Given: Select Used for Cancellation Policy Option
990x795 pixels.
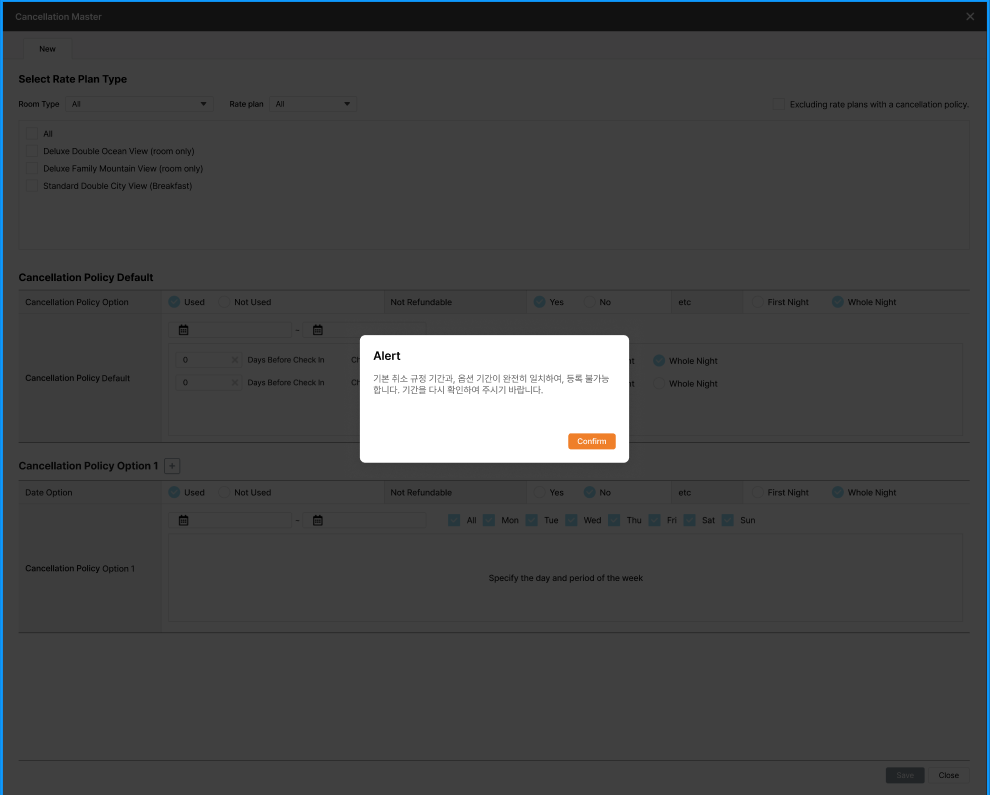Looking at the screenshot, I should tap(174, 302).
